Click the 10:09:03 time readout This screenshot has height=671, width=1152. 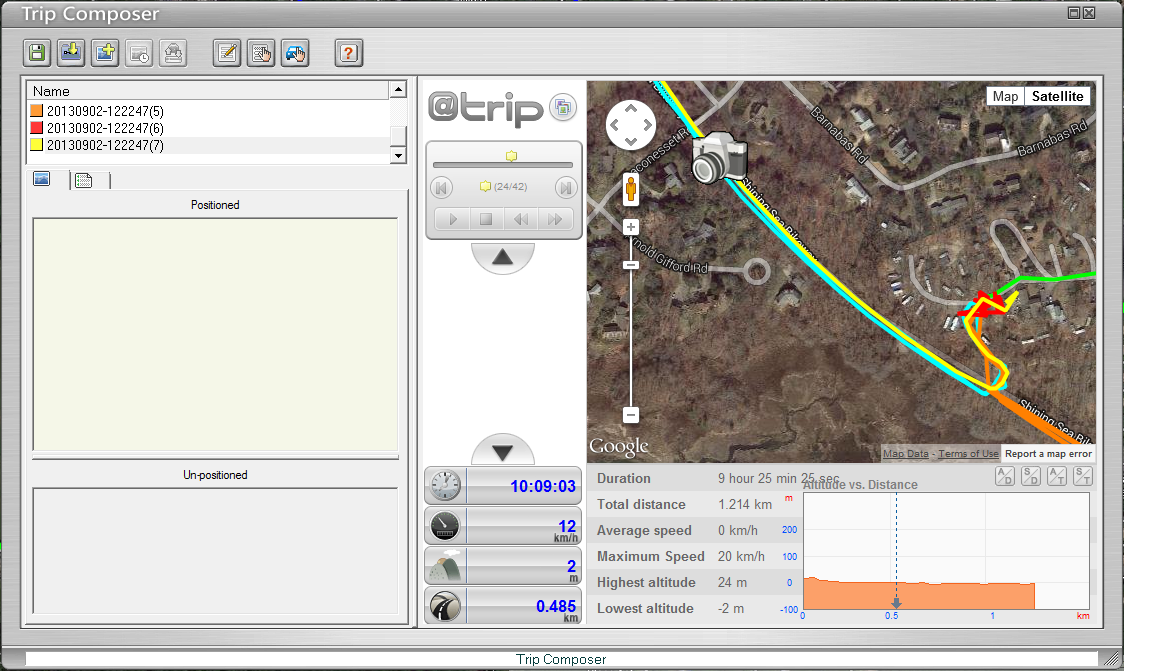point(543,487)
